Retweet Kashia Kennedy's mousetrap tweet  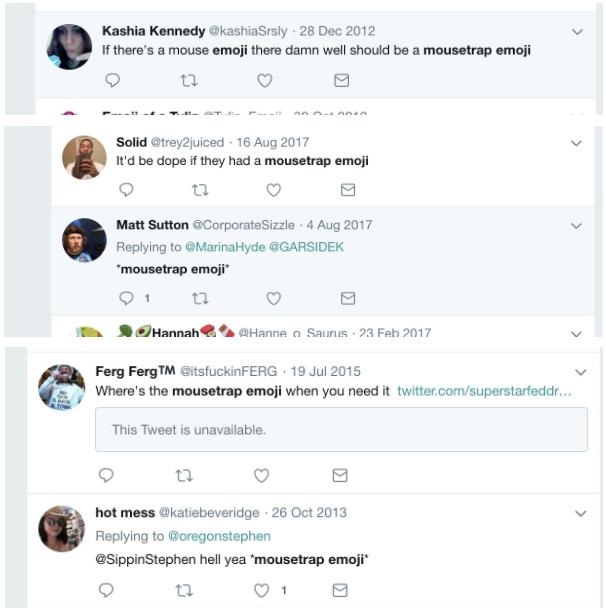(x=187, y=80)
